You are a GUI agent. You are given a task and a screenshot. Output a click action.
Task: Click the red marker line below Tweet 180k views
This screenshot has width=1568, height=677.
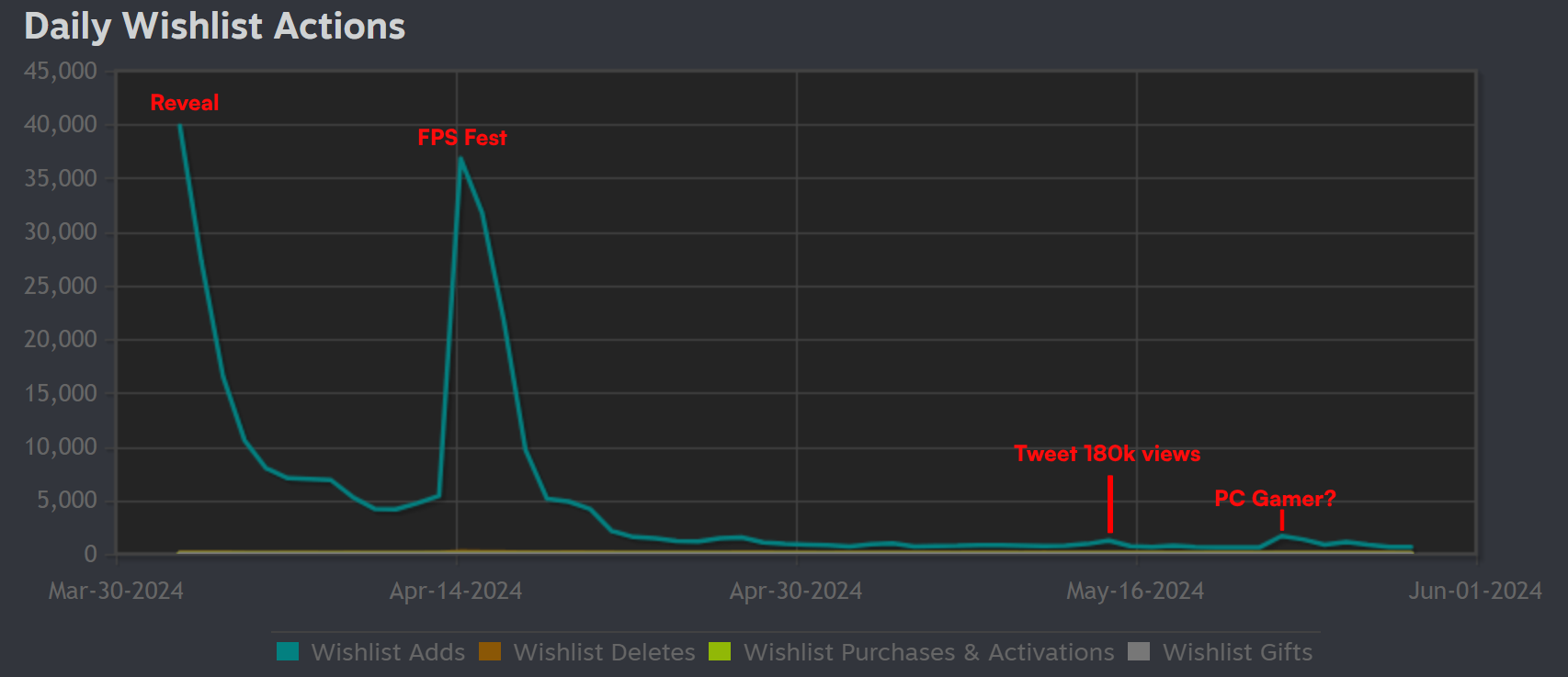pos(1110,503)
